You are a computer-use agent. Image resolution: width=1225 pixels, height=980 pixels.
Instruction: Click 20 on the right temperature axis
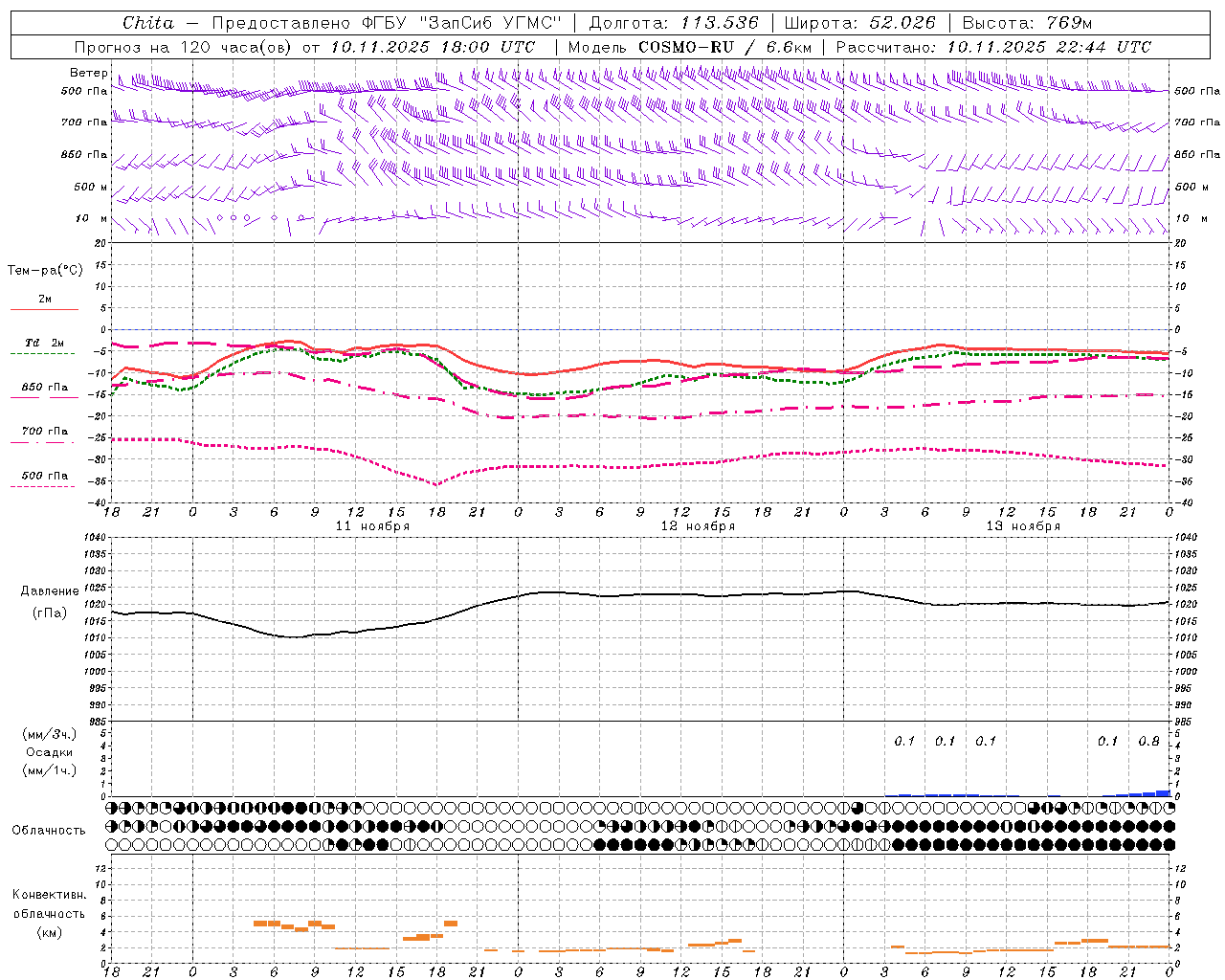pos(1180,244)
